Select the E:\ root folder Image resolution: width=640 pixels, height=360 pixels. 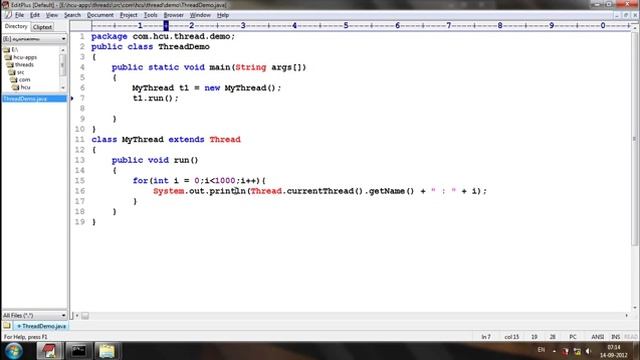pyautogui.click(x=15, y=50)
